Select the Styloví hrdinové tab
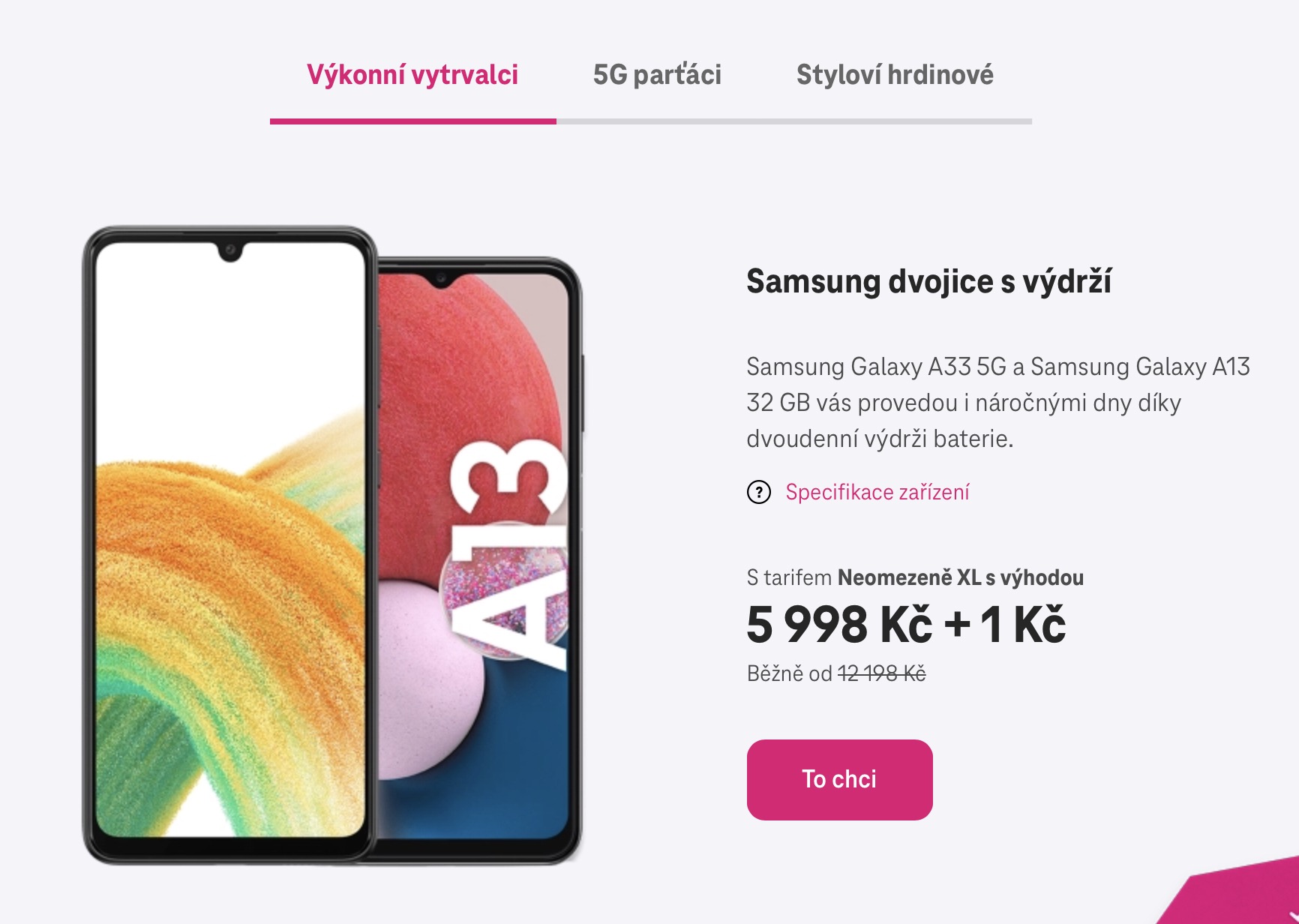The height and width of the screenshot is (924, 1299). click(895, 75)
